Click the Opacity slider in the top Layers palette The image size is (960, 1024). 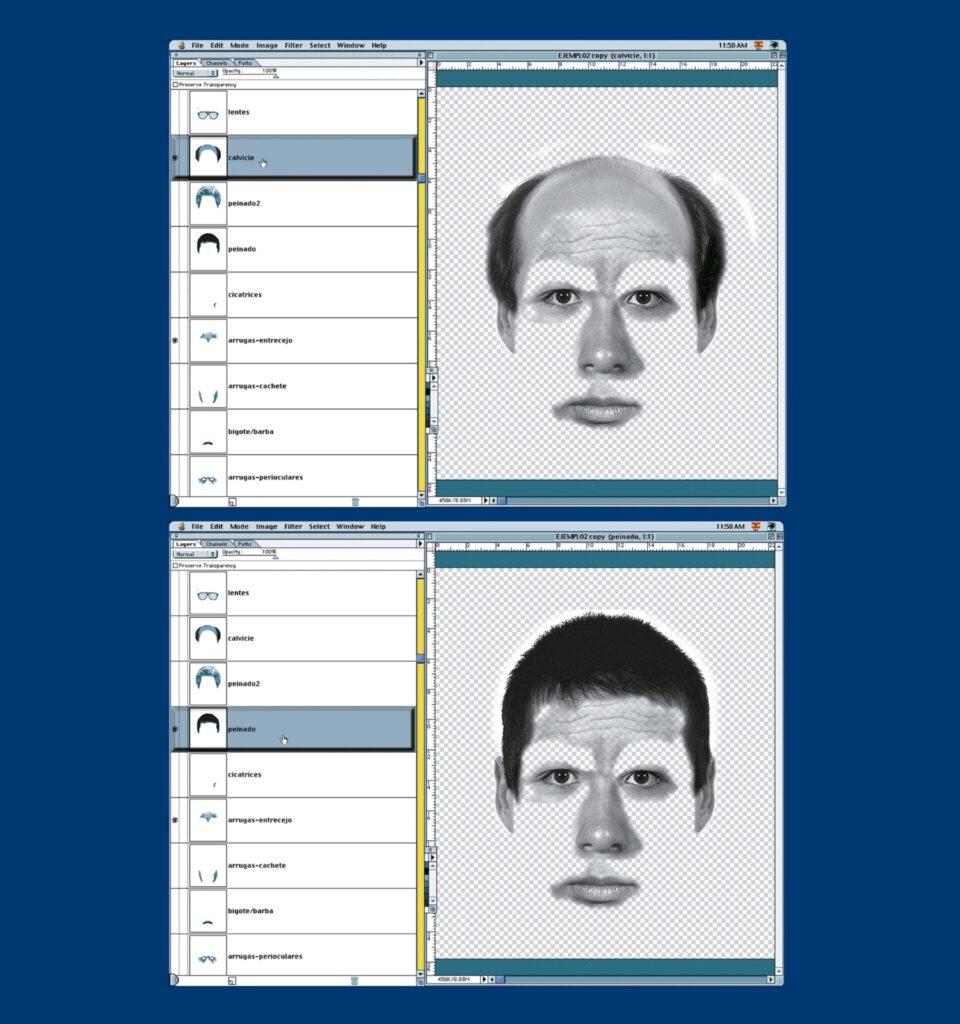(x=273, y=76)
